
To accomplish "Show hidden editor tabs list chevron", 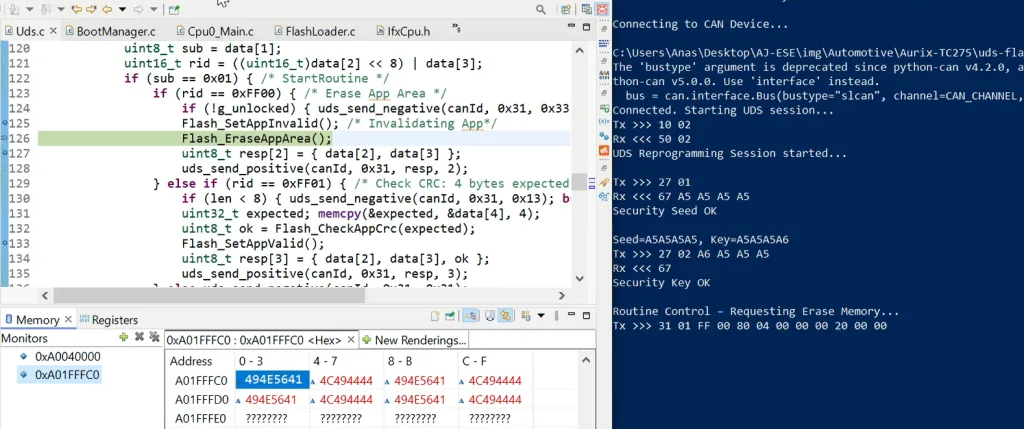I will click(457, 29).
